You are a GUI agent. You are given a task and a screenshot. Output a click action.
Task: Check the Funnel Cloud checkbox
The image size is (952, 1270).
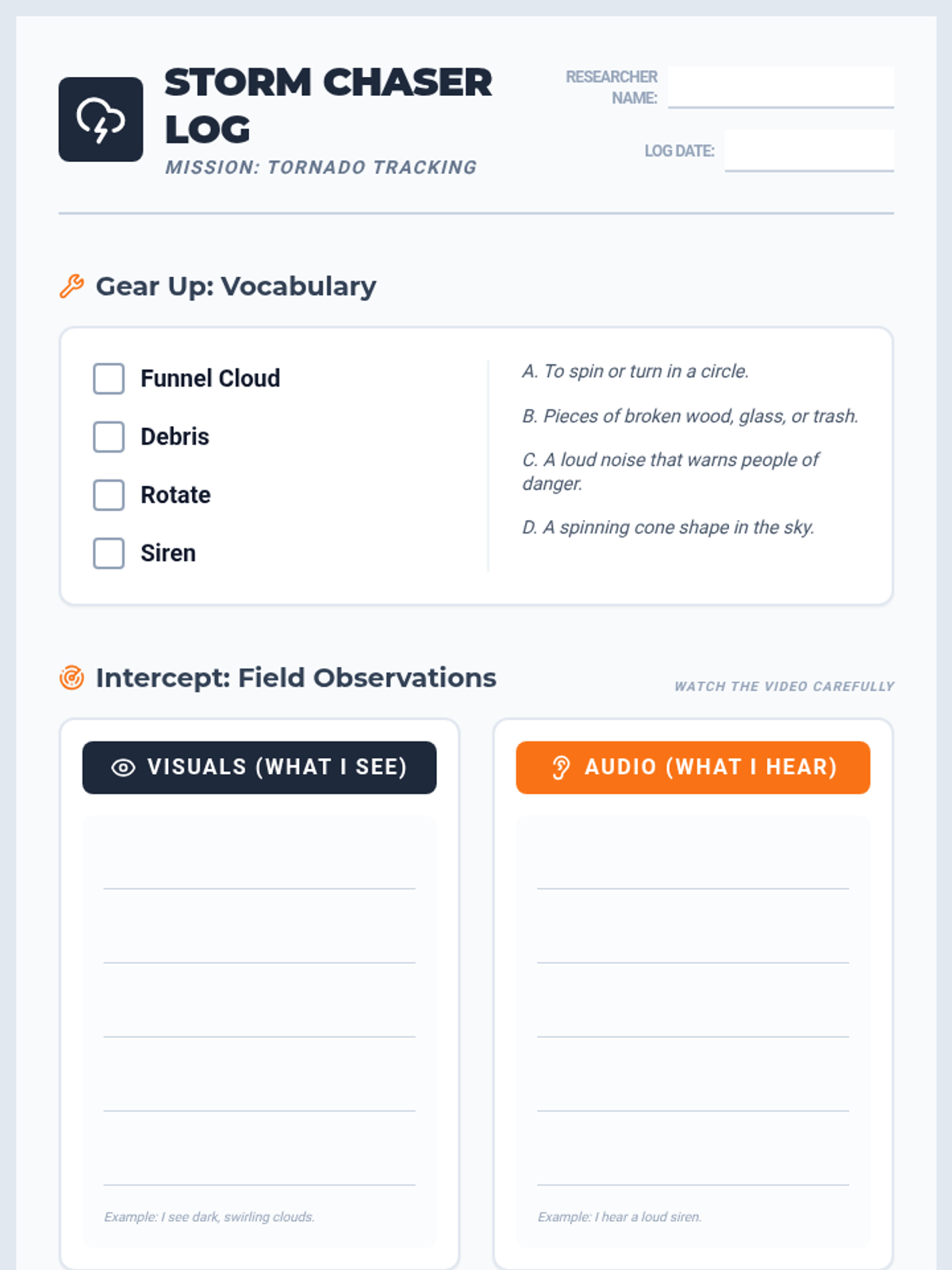tap(109, 379)
